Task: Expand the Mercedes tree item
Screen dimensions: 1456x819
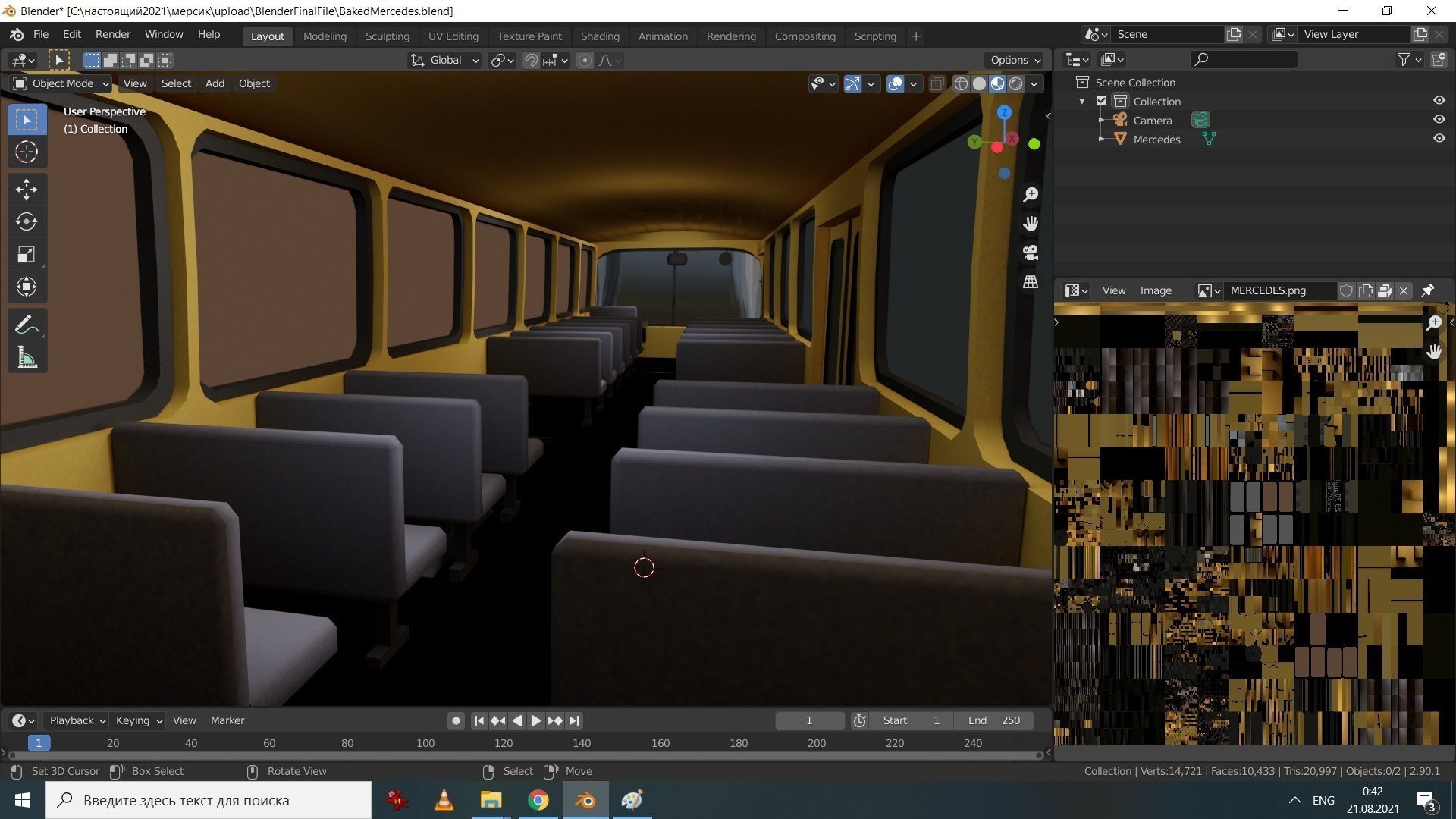Action: (x=1101, y=139)
